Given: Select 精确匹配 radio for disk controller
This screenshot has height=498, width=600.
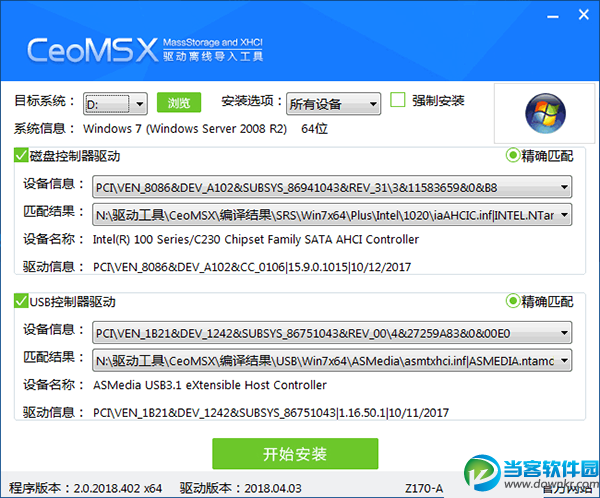Looking at the screenshot, I should click(513, 155).
